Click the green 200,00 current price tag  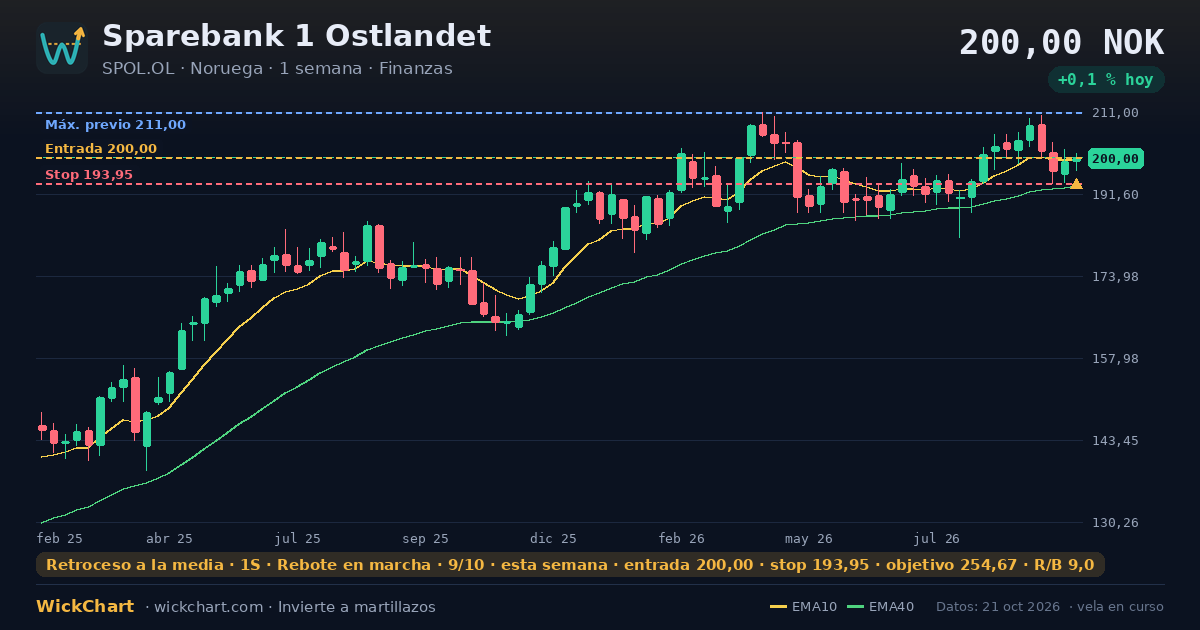[x=1115, y=159]
